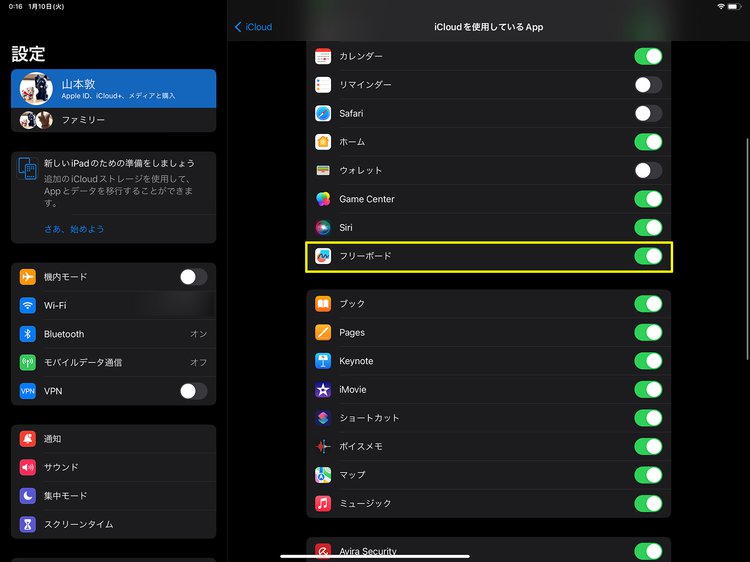
Task: Turn on the VPN switch
Action: click(x=194, y=391)
